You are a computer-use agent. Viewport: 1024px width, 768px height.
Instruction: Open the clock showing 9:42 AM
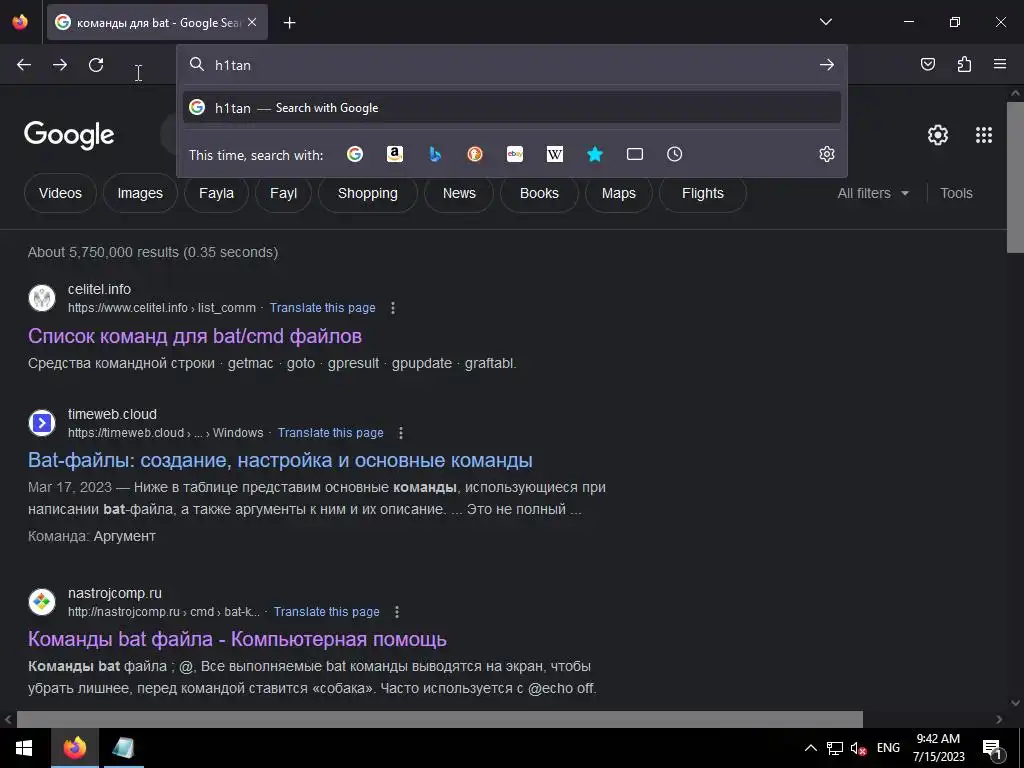pyautogui.click(x=938, y=748)
